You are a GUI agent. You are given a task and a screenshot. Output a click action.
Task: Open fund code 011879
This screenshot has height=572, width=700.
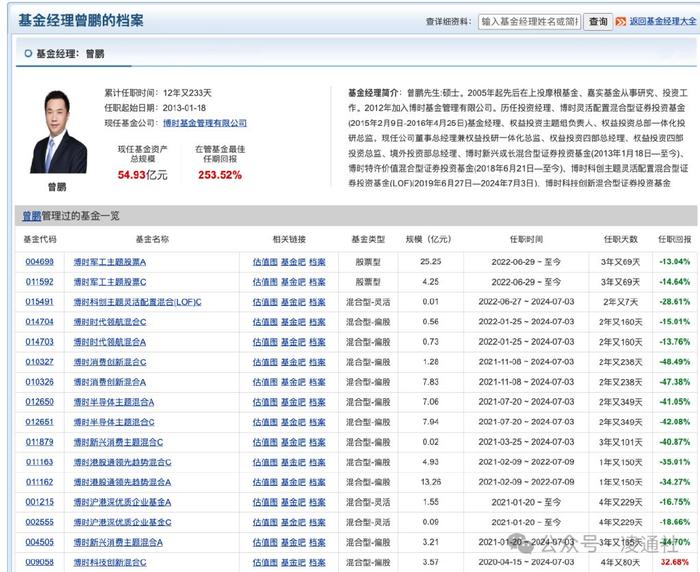click(39, 442)
